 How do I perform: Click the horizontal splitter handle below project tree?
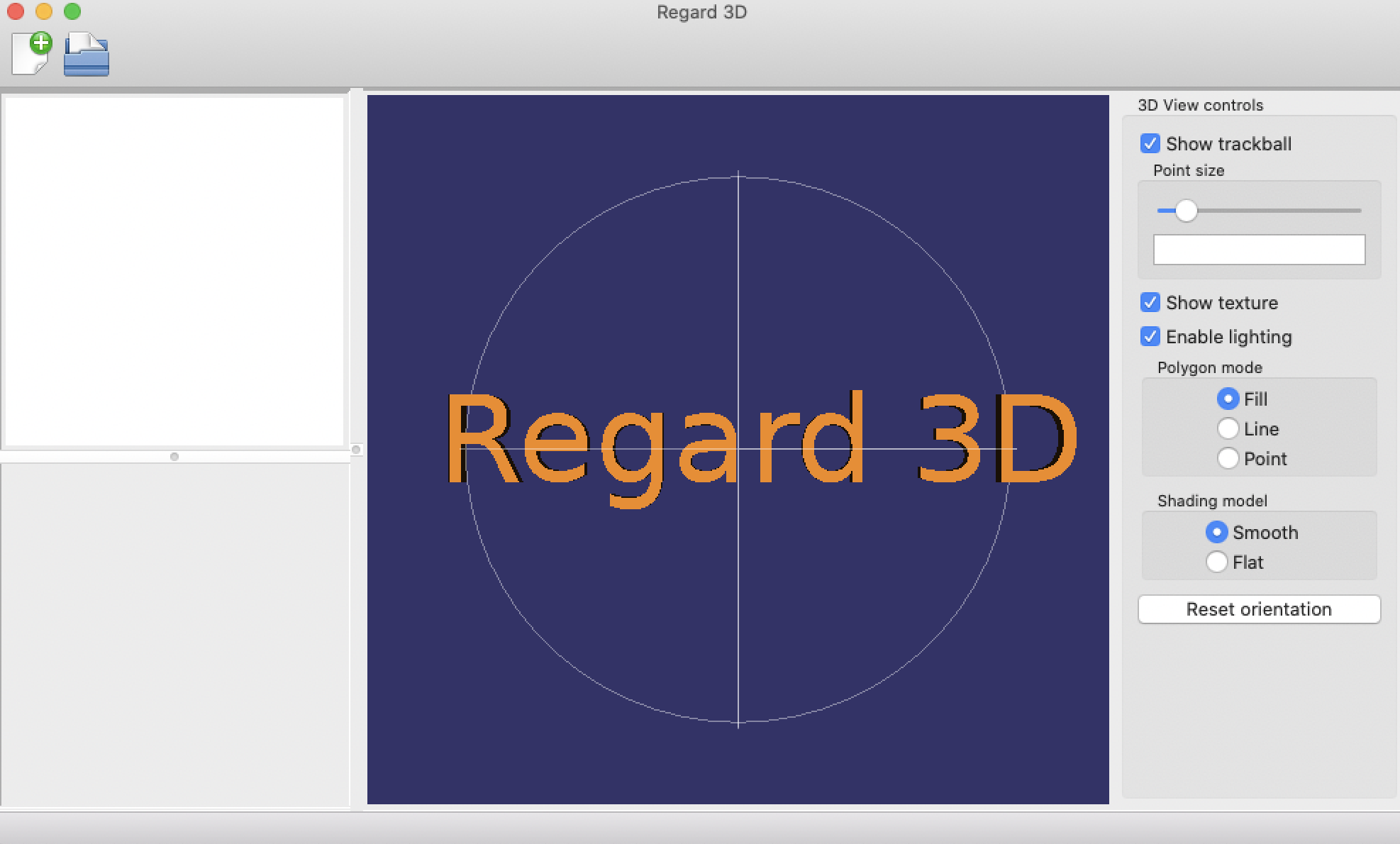coord(174,457)
